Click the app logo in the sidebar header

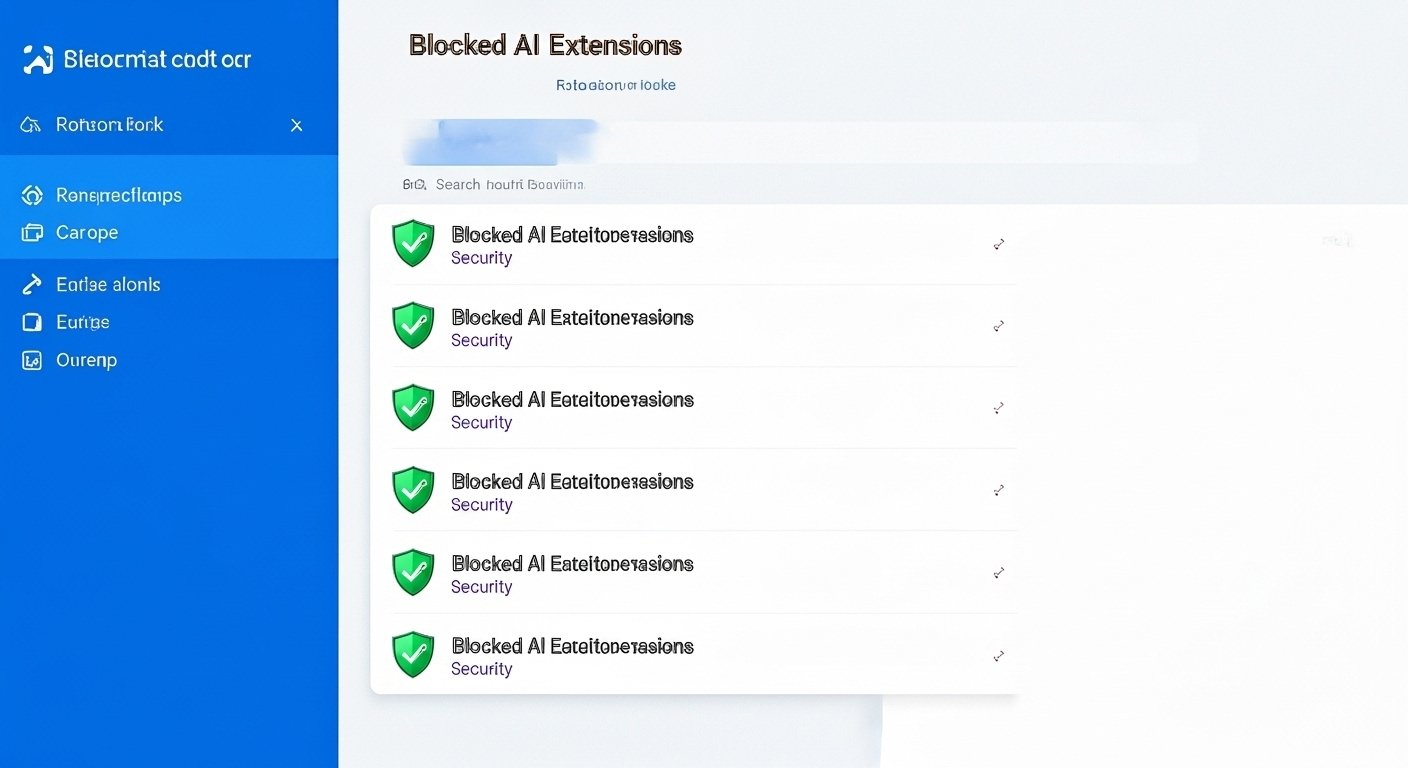(37, 60)
